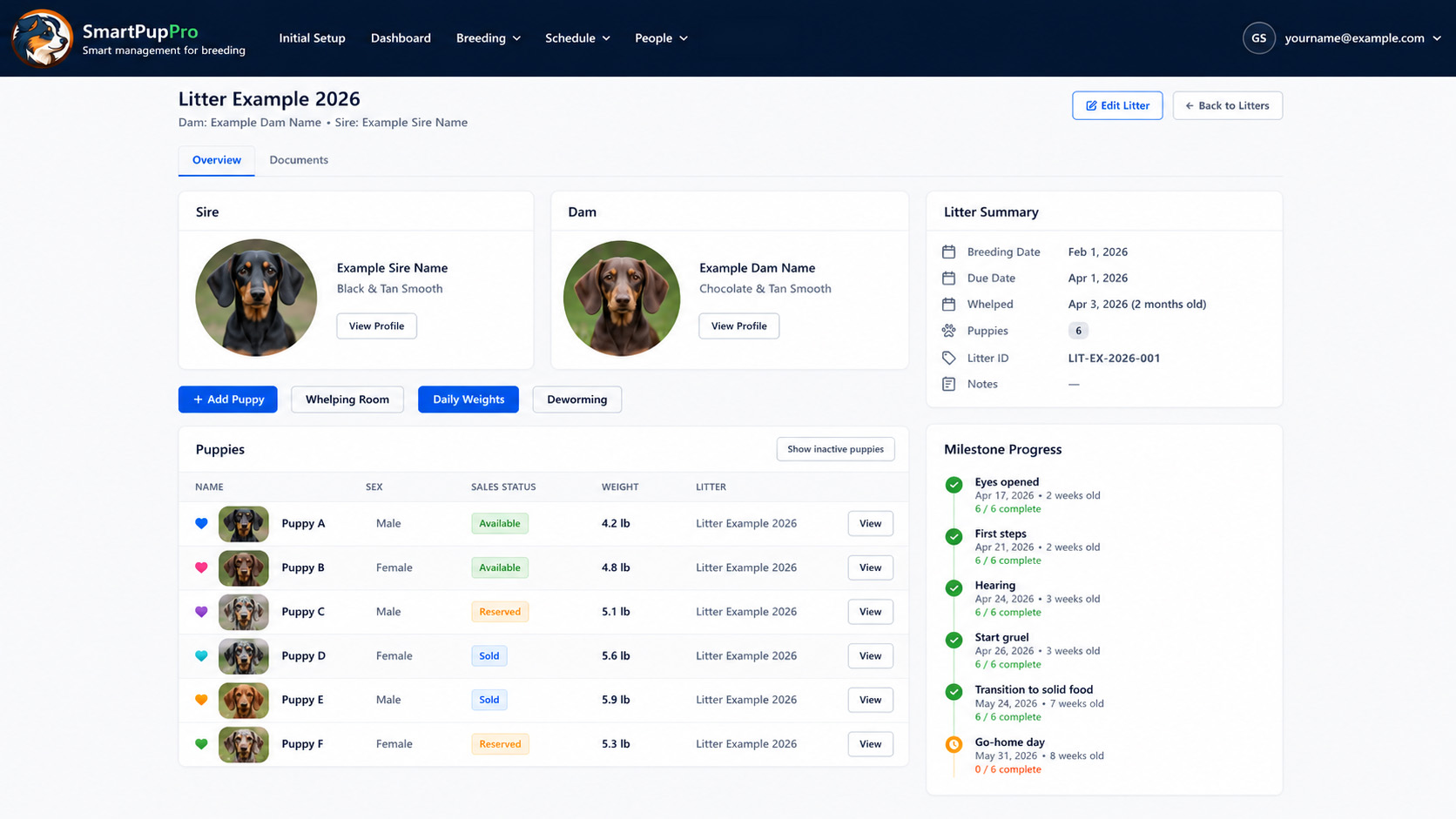This screenshot has width=1456, height=819.
Task: Click the Example Sire photo
Action: point(256,298)
